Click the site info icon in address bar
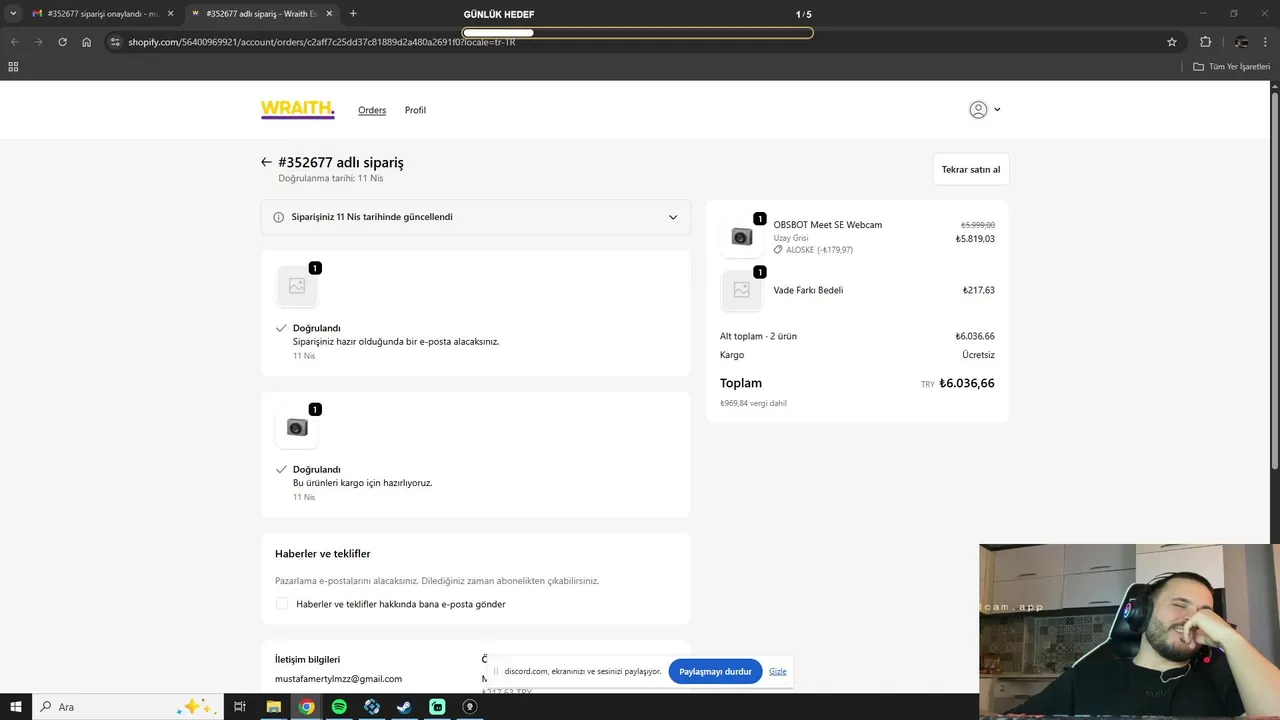 [x=115, y=42]
